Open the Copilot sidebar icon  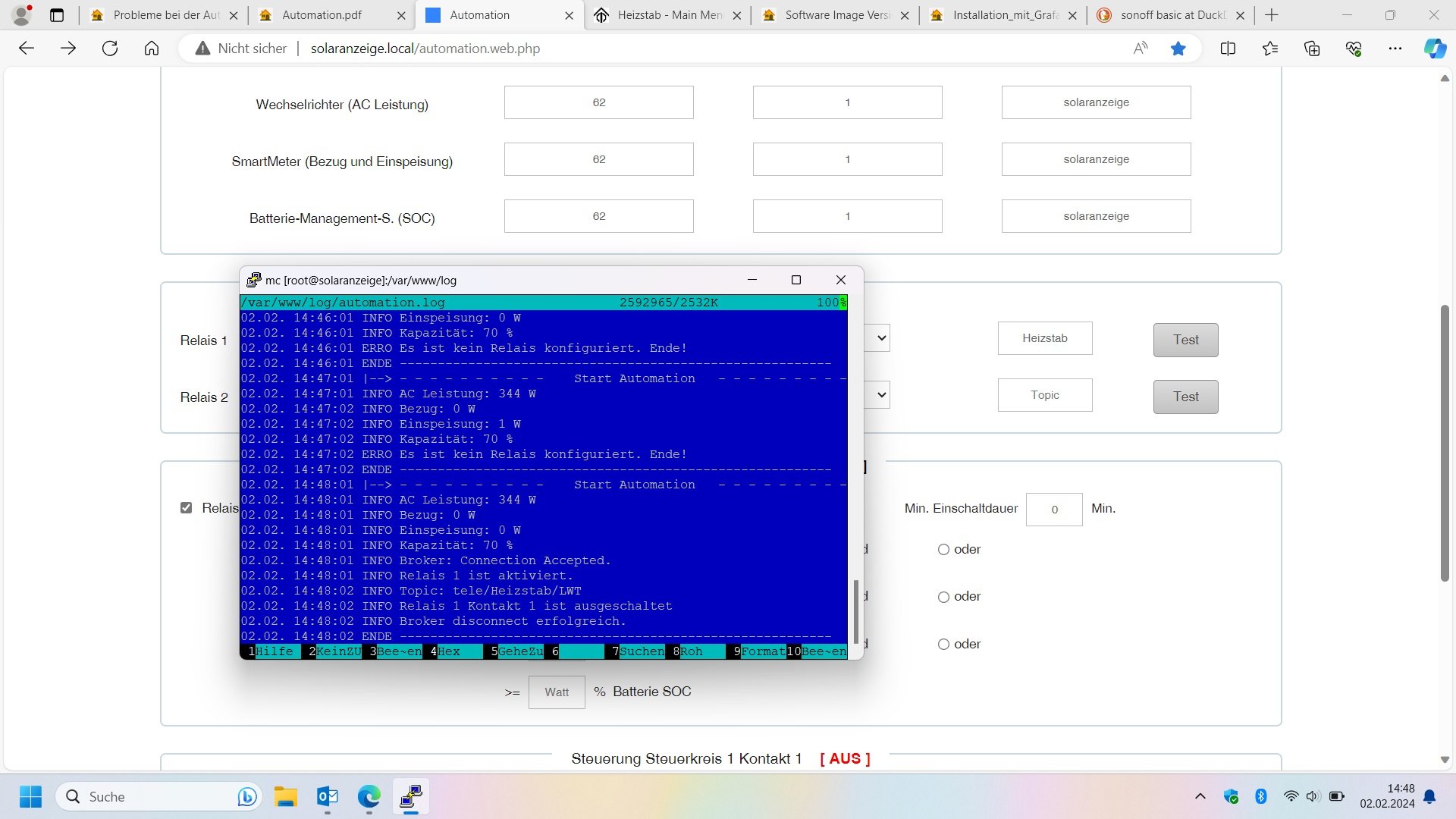point(1434,49)
